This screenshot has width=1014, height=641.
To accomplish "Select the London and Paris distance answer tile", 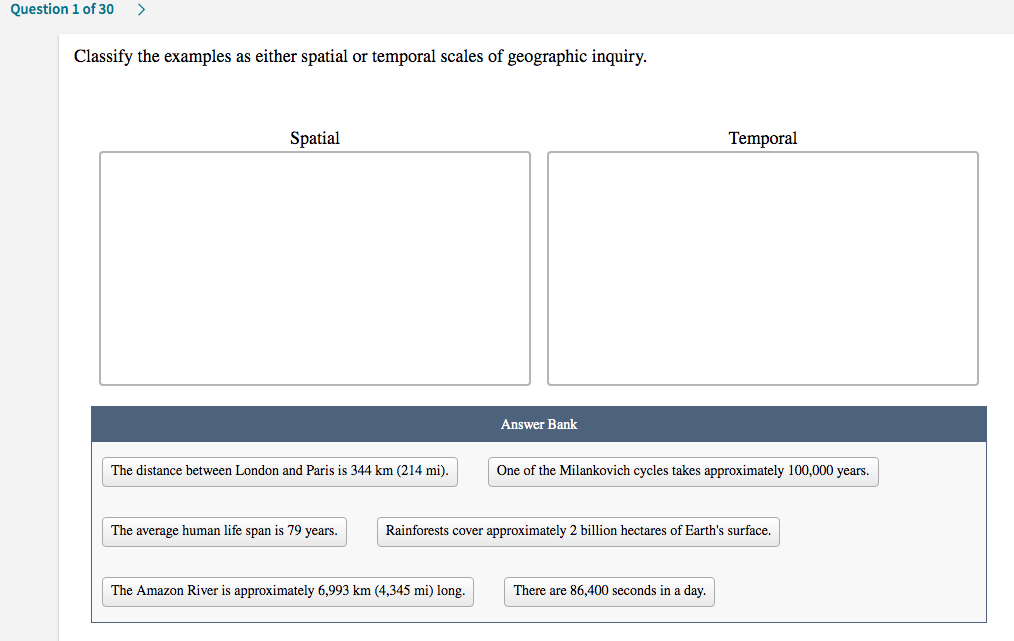I will pyautogui.click(x=279, y=472).
